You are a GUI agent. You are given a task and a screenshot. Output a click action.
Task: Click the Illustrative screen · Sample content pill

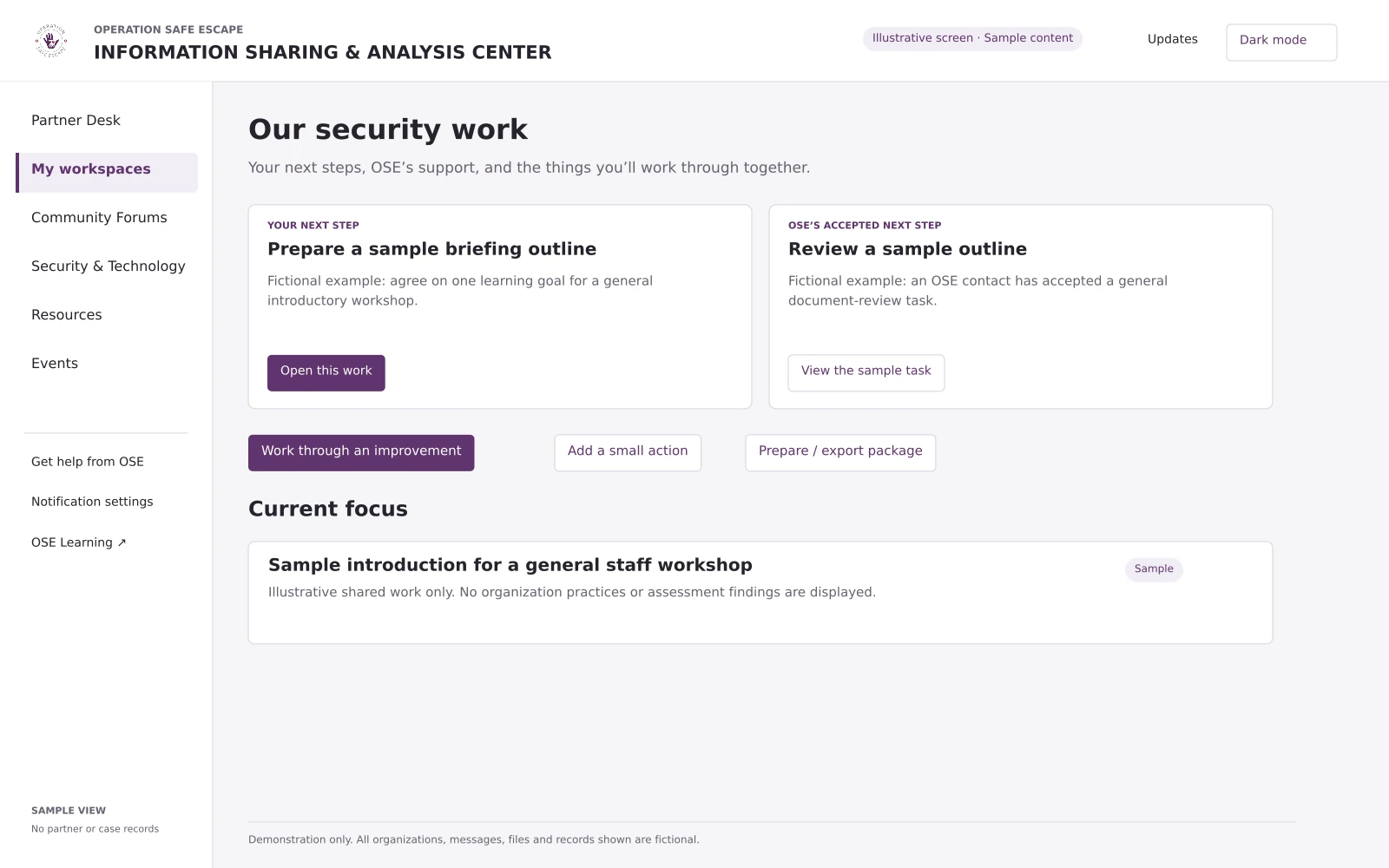(x=972, y=38)
